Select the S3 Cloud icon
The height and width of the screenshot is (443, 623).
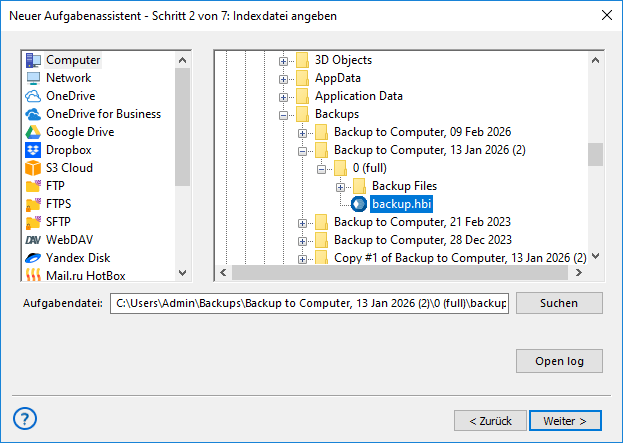(33, 168)
